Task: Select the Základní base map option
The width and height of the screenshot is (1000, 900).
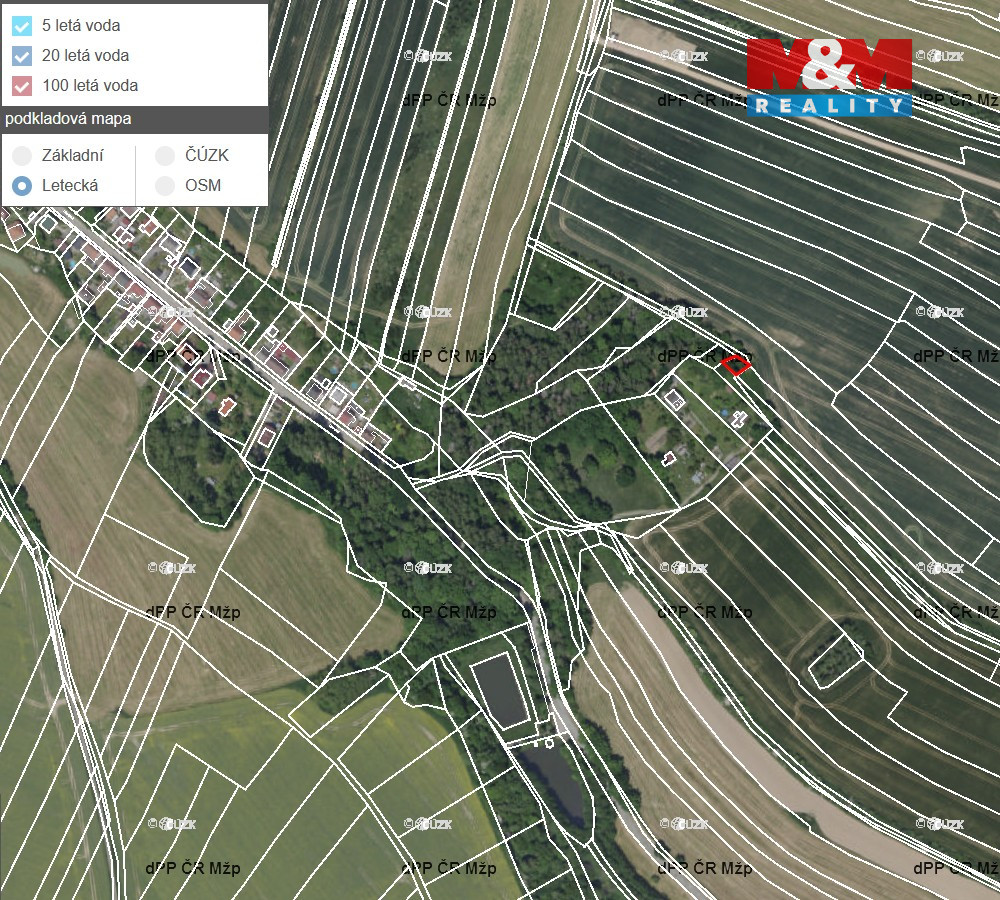Action: pyautogui.click(x=22, y=156)
